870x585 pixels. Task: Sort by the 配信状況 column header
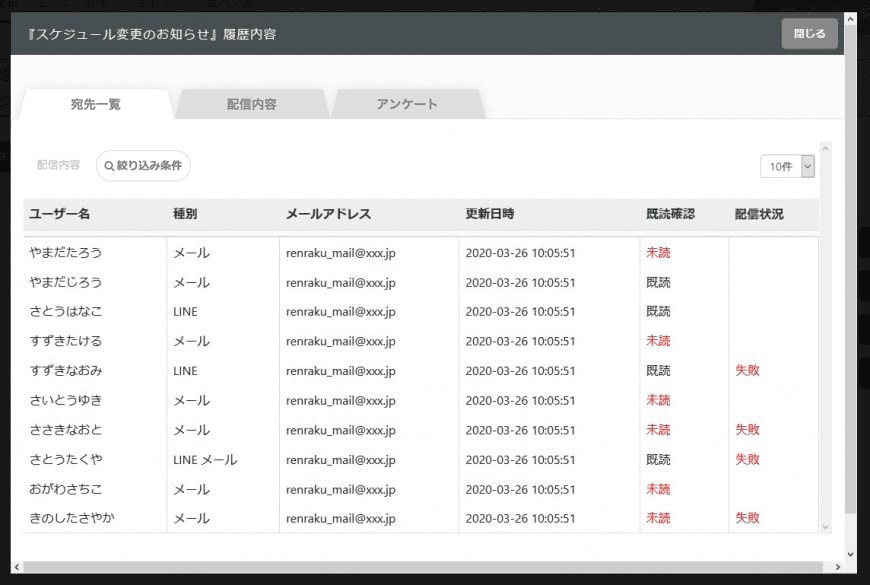759,214
